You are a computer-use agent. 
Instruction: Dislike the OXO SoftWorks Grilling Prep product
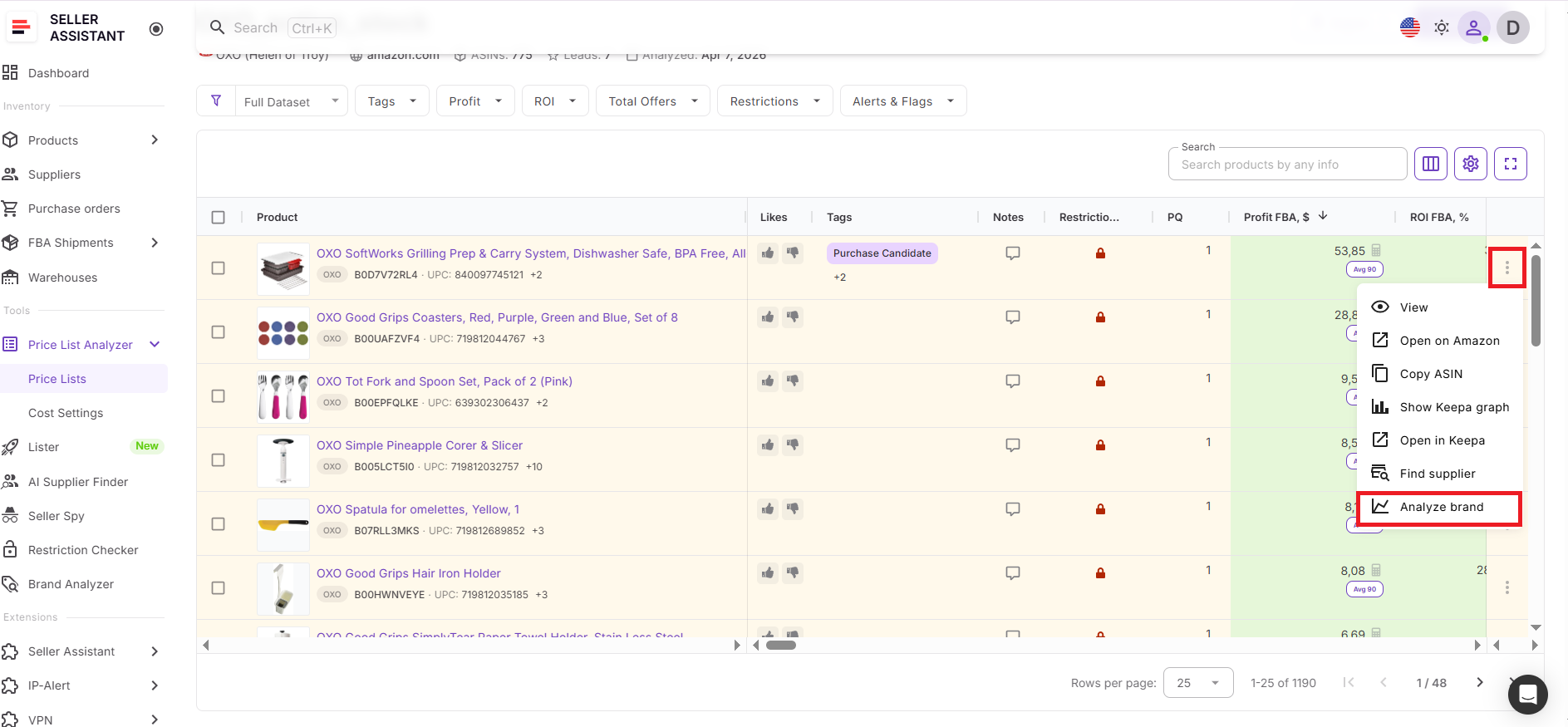pyautogui.click(x=793, y=253)
